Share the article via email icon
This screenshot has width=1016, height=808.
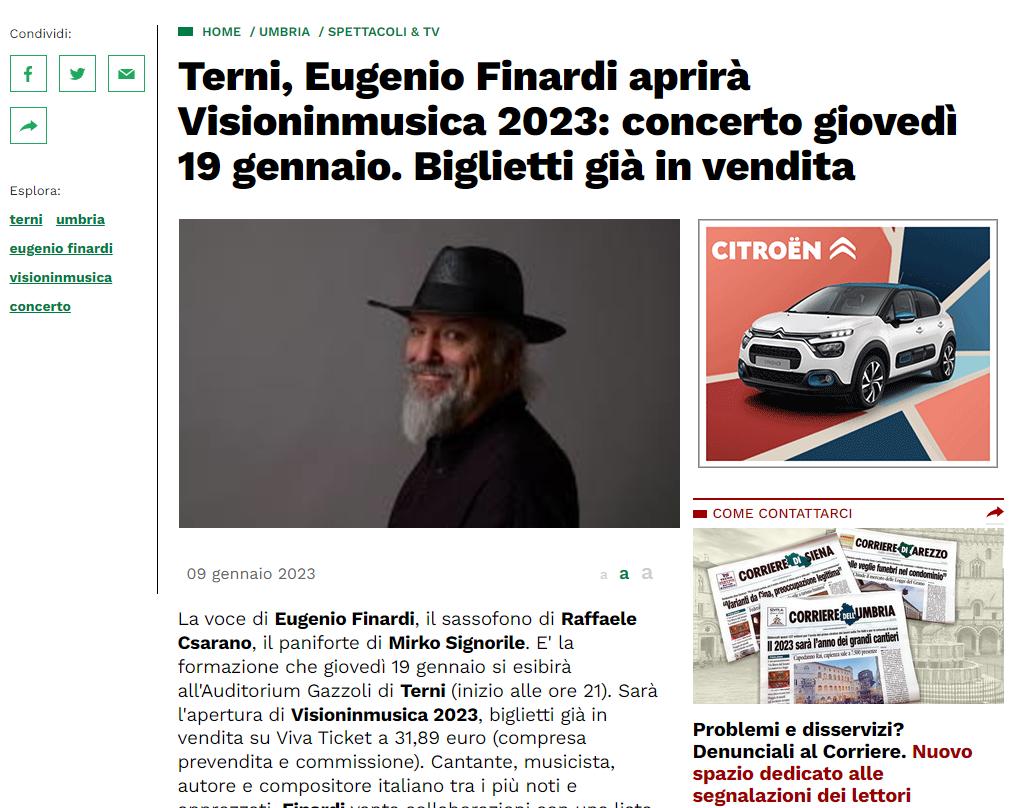126,73
